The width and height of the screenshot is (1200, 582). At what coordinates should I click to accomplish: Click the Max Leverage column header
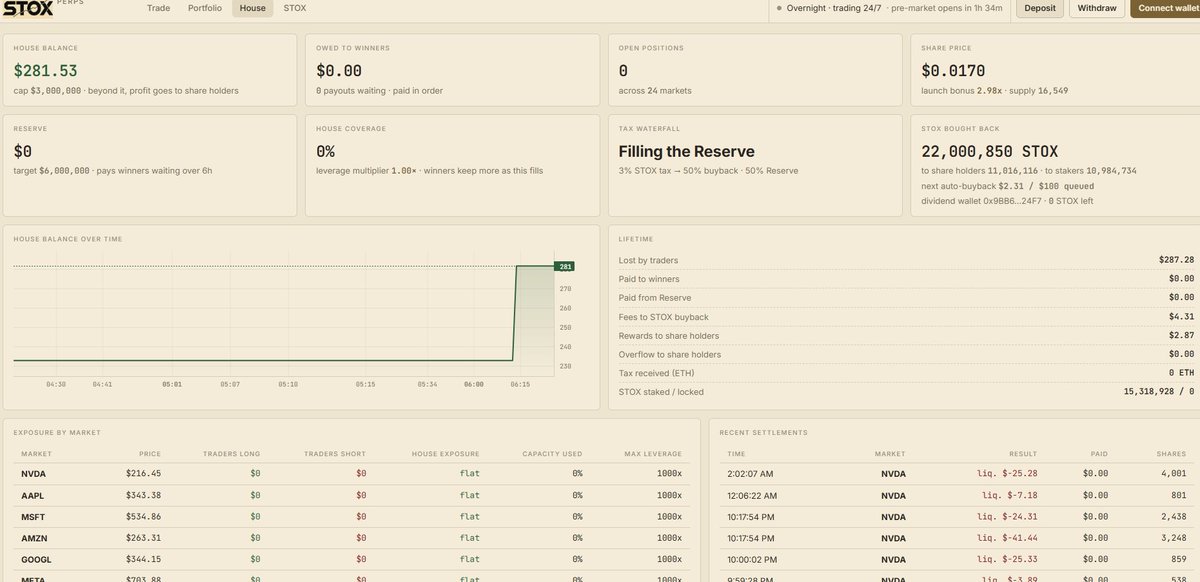[655, 454]
